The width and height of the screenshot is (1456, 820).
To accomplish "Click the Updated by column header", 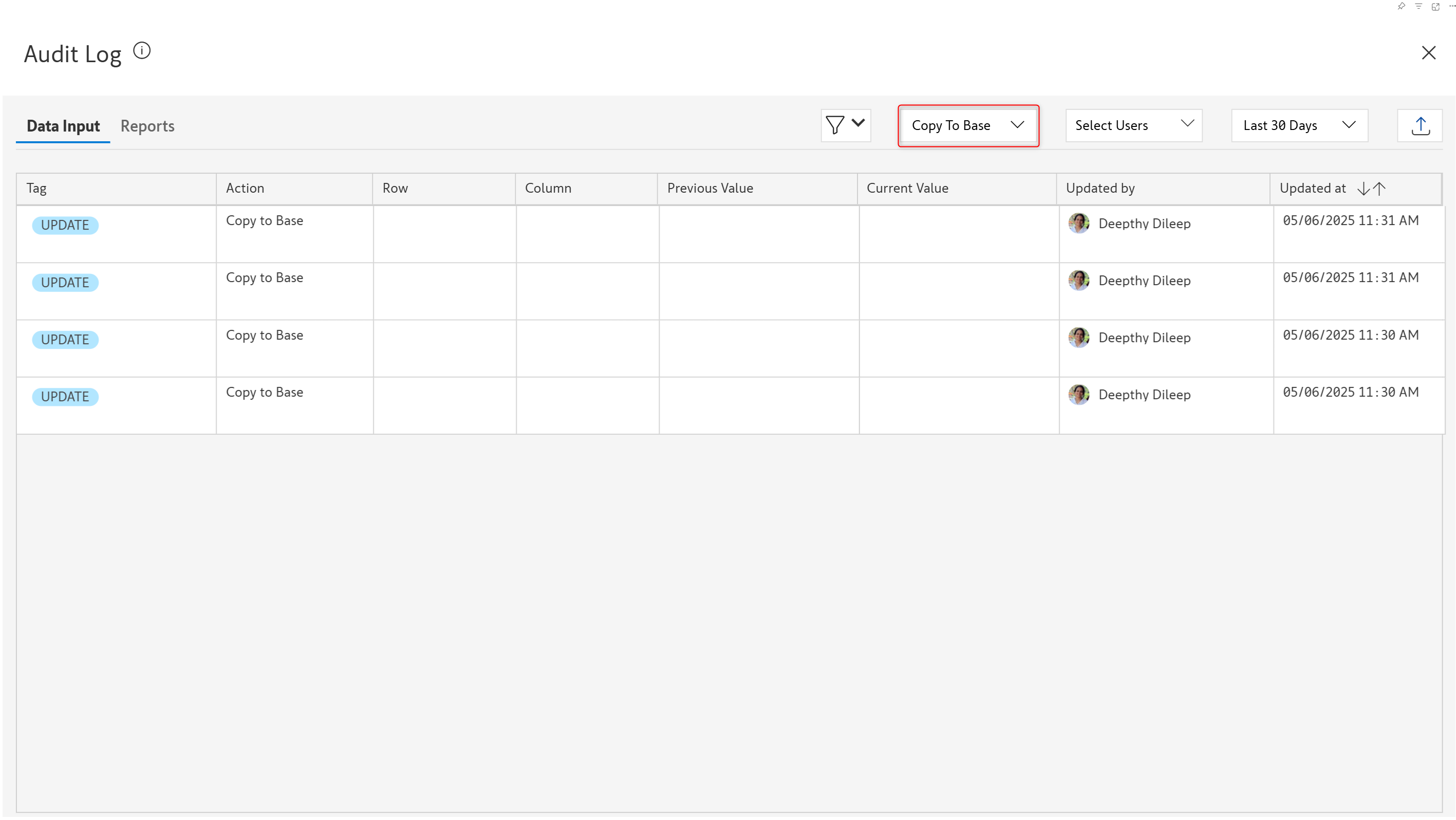I will 1100,188.
